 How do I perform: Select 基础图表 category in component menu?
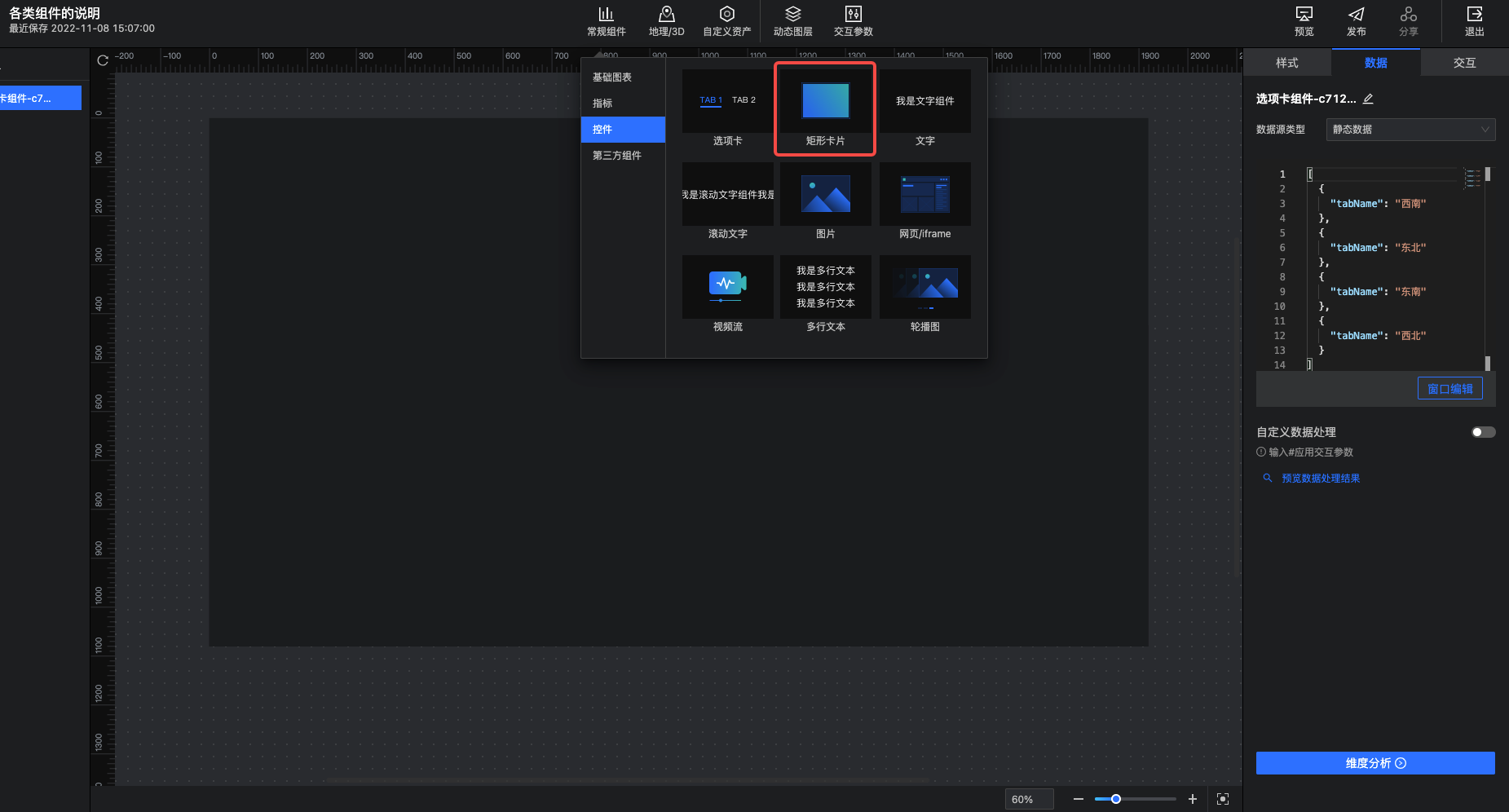pyautogui.click(x=612, y=77)
